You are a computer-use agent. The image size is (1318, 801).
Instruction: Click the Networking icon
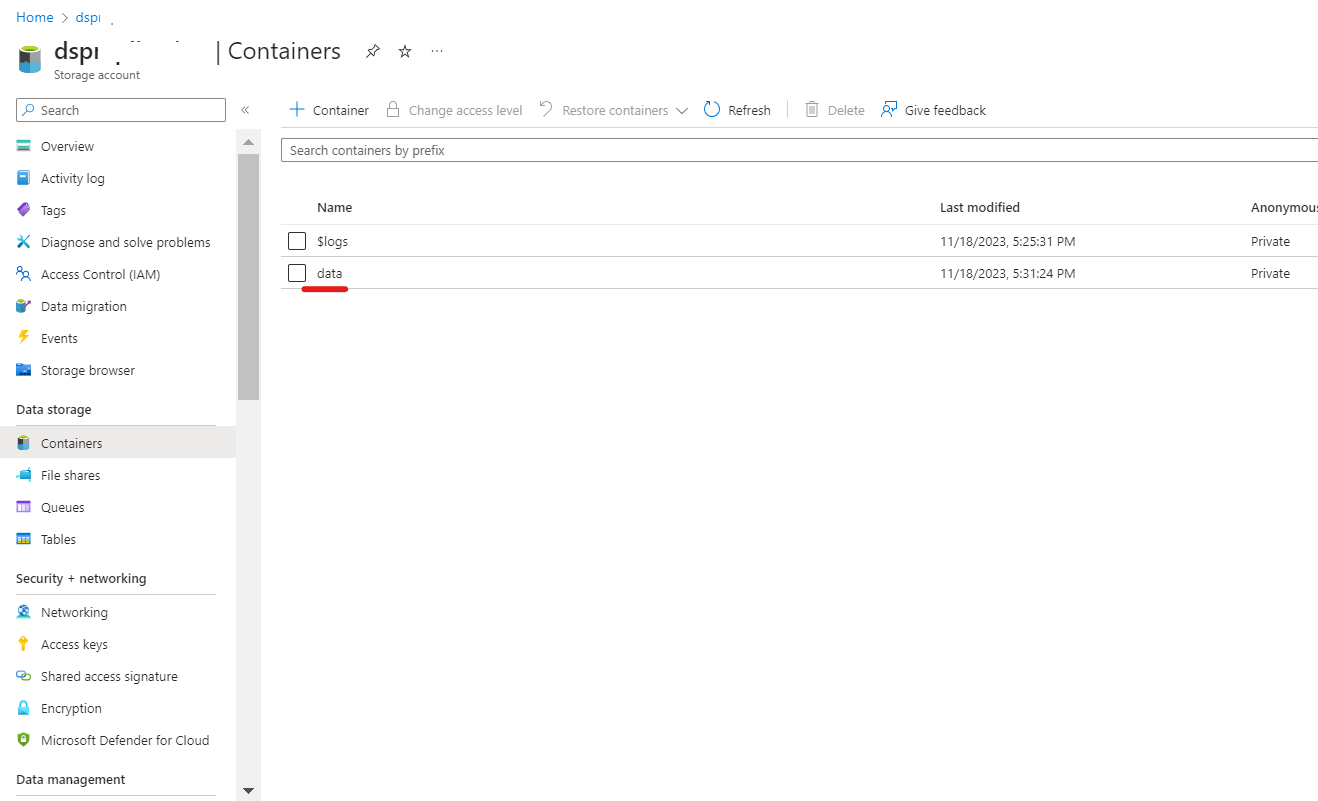tap(24, 612)
